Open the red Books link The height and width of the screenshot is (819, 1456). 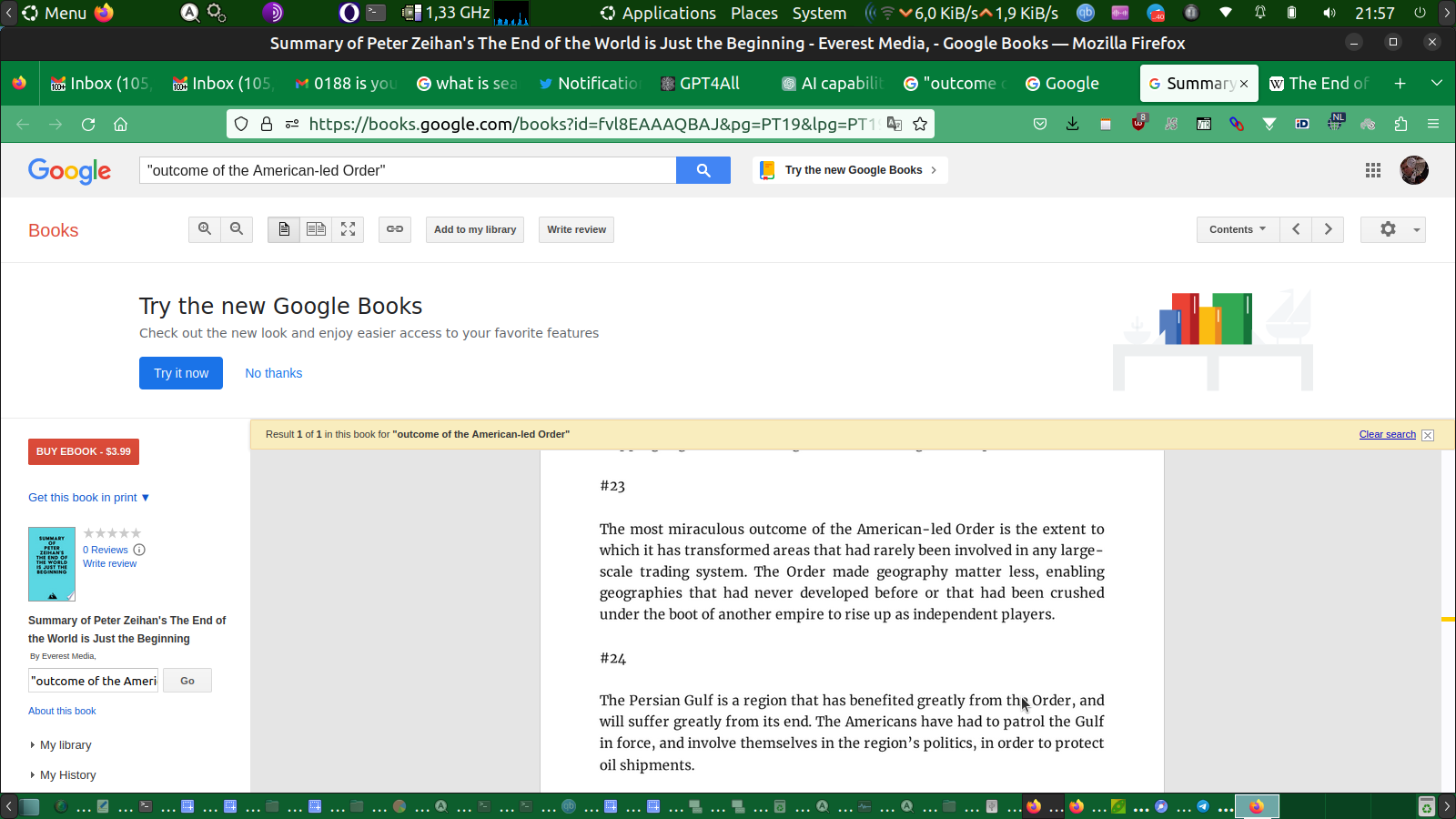point(54,230)
